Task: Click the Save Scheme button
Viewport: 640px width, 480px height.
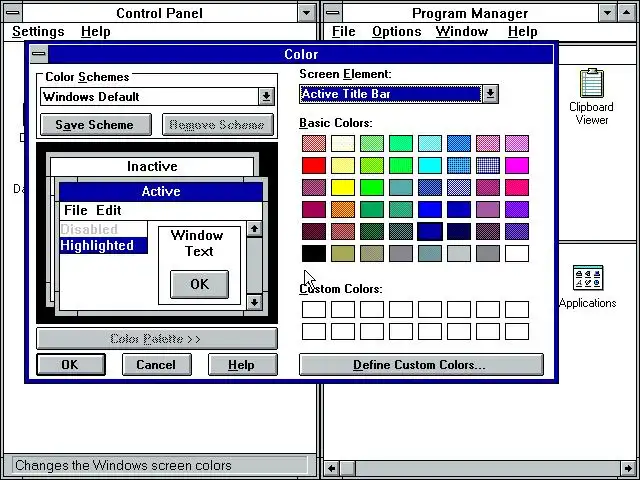Action: [96, 124]
